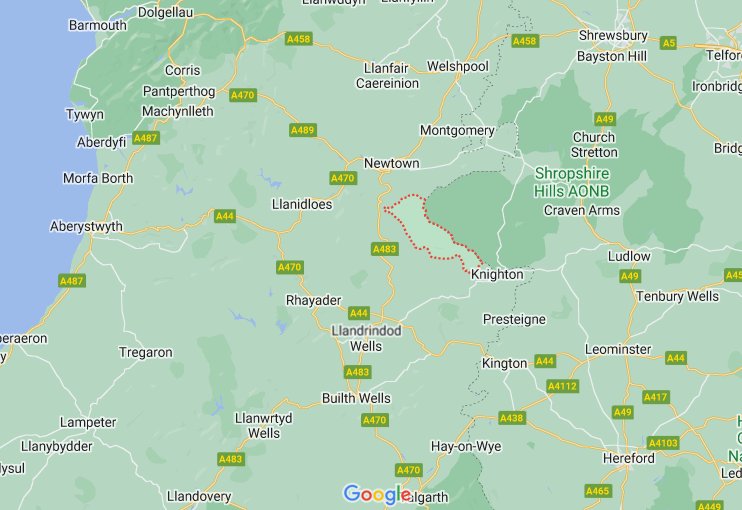Click the Google logo
Image resolution: width=742 pixels, height=510 pixels.
377,494
